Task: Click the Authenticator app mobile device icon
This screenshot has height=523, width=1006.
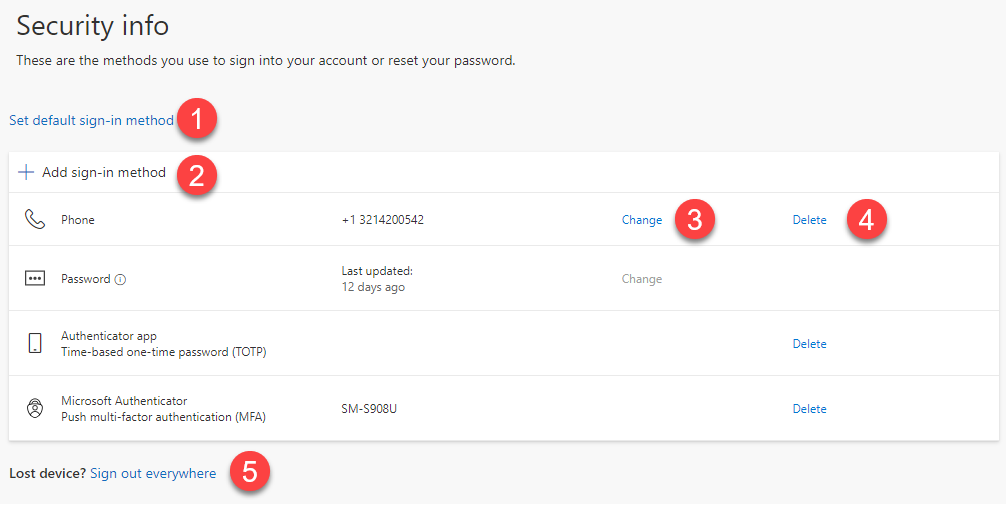Action: 35,343
